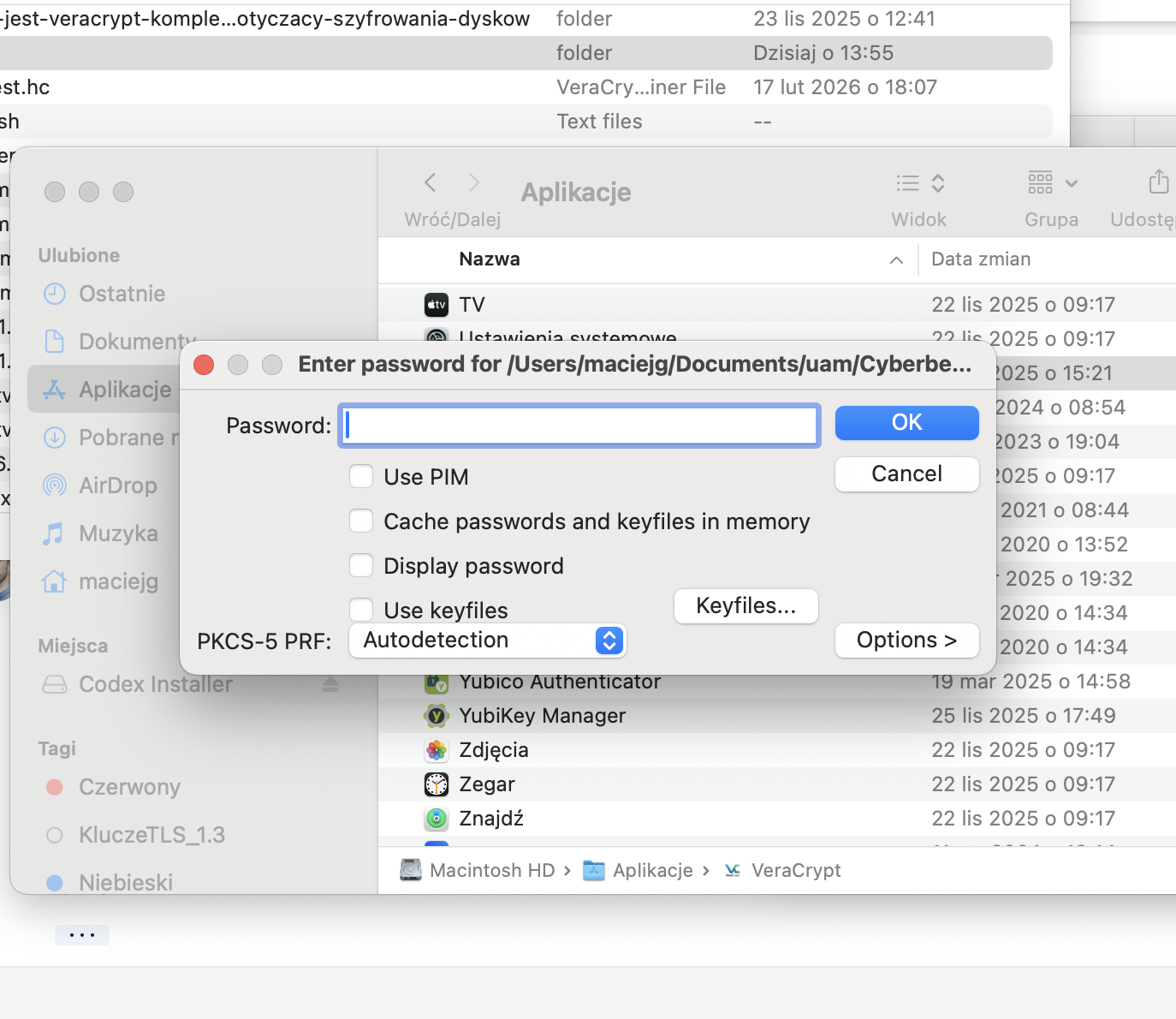
Task: Open the Znajdź app icon
Action: tap(437, 819)
